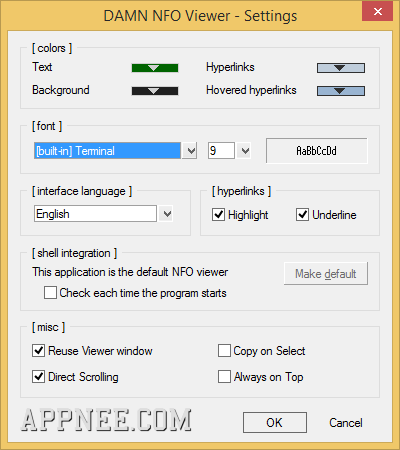Expand the interface language dropdown arrow
Image resolution: width=400 pixels, height=450 pixels.
pos(167,214)
